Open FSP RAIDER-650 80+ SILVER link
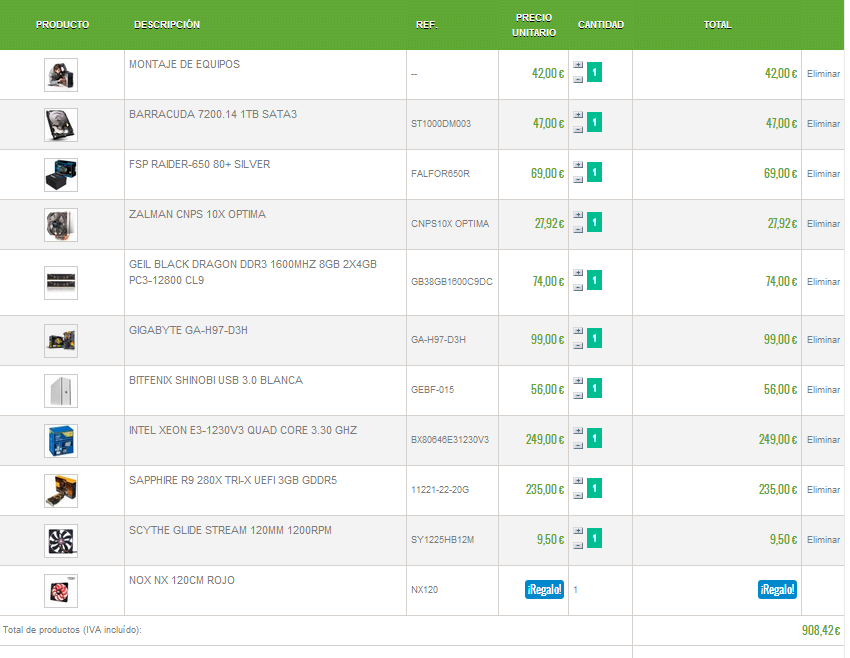The width and height of the screenshot is (850, 658). 199,164
